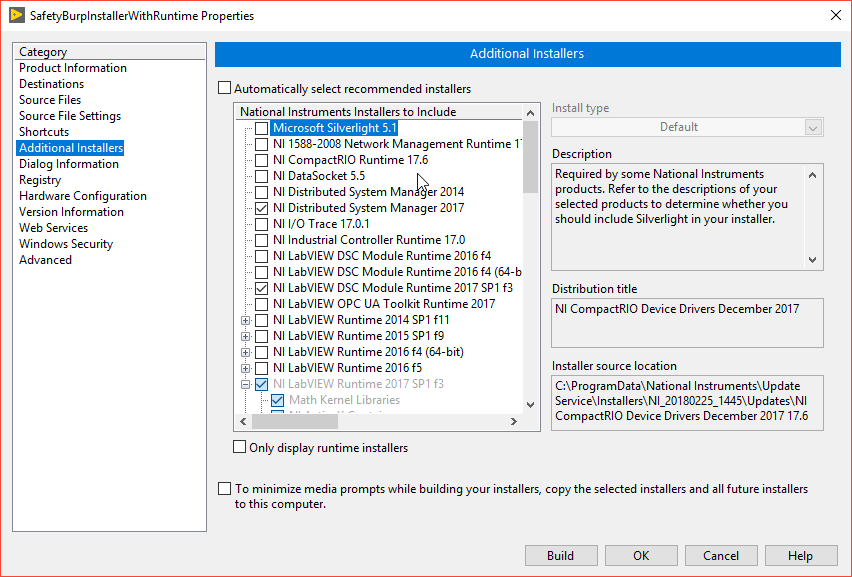This screenshot has height=577, width=852.
Task: Check NI Industrial Controller Runtime 17.0 checkbox
Action: tap(261, 240)
